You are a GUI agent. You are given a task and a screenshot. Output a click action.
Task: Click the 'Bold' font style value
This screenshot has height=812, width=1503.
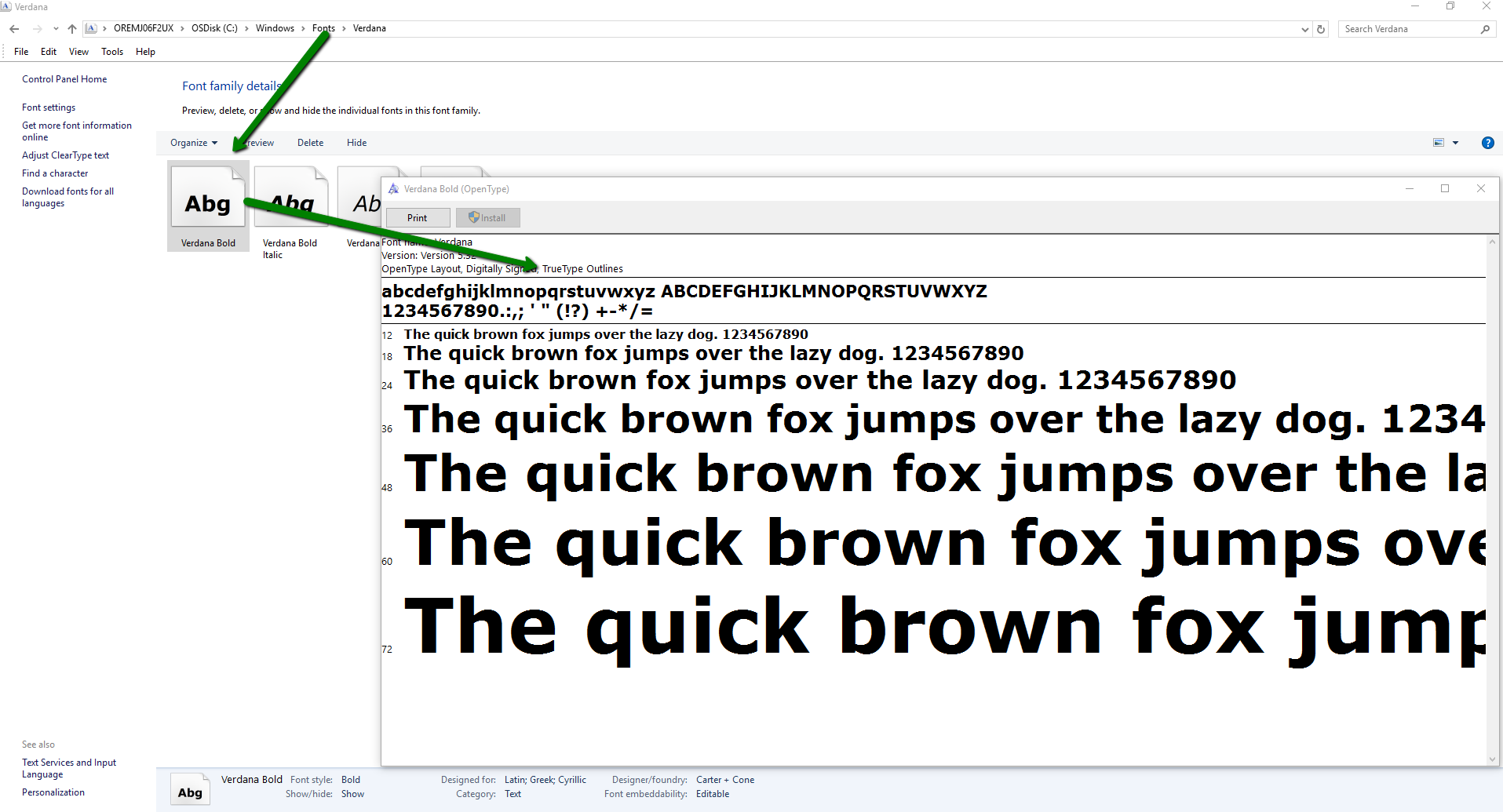351,780
